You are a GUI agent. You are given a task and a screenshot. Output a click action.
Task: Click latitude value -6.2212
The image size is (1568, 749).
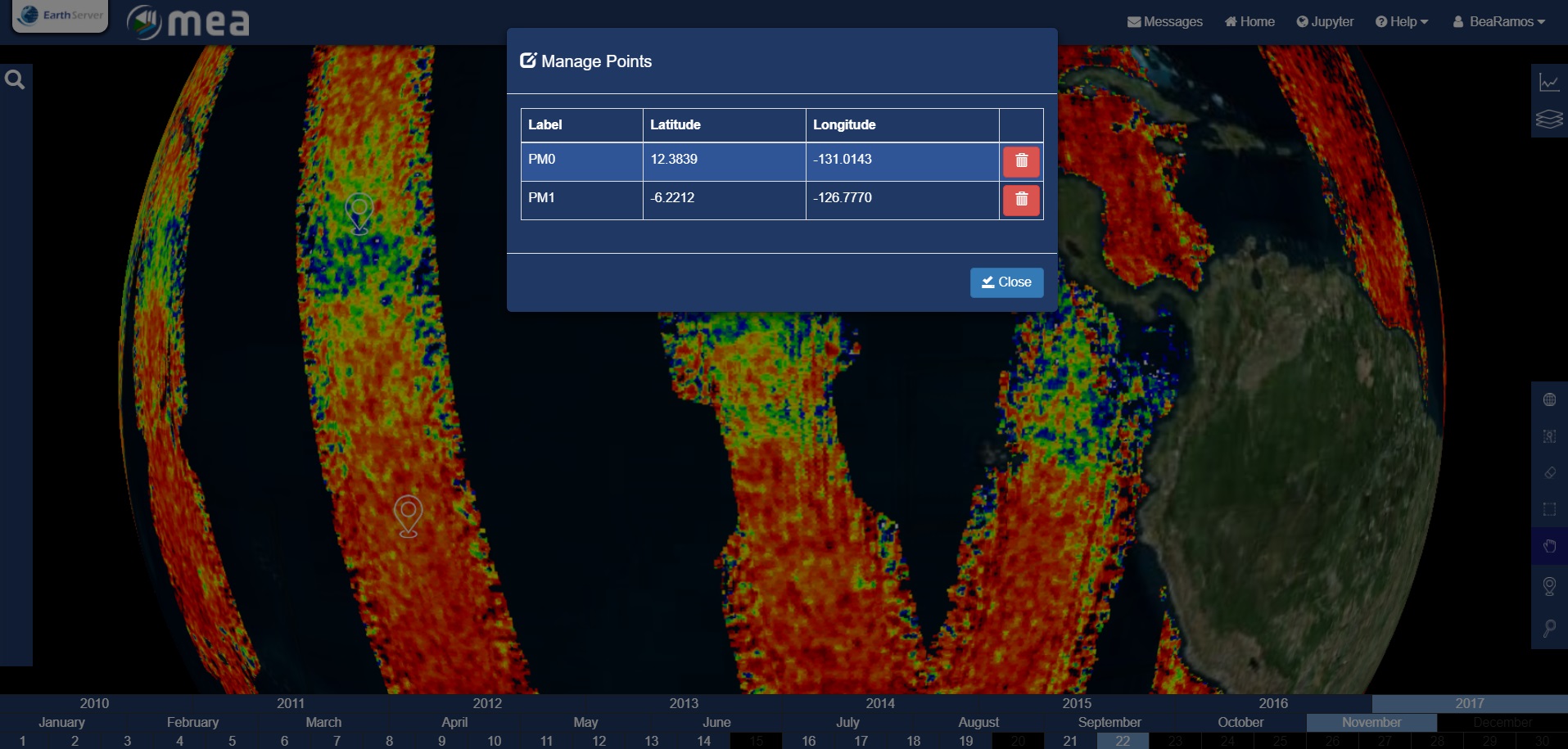[x=672, y=197]
